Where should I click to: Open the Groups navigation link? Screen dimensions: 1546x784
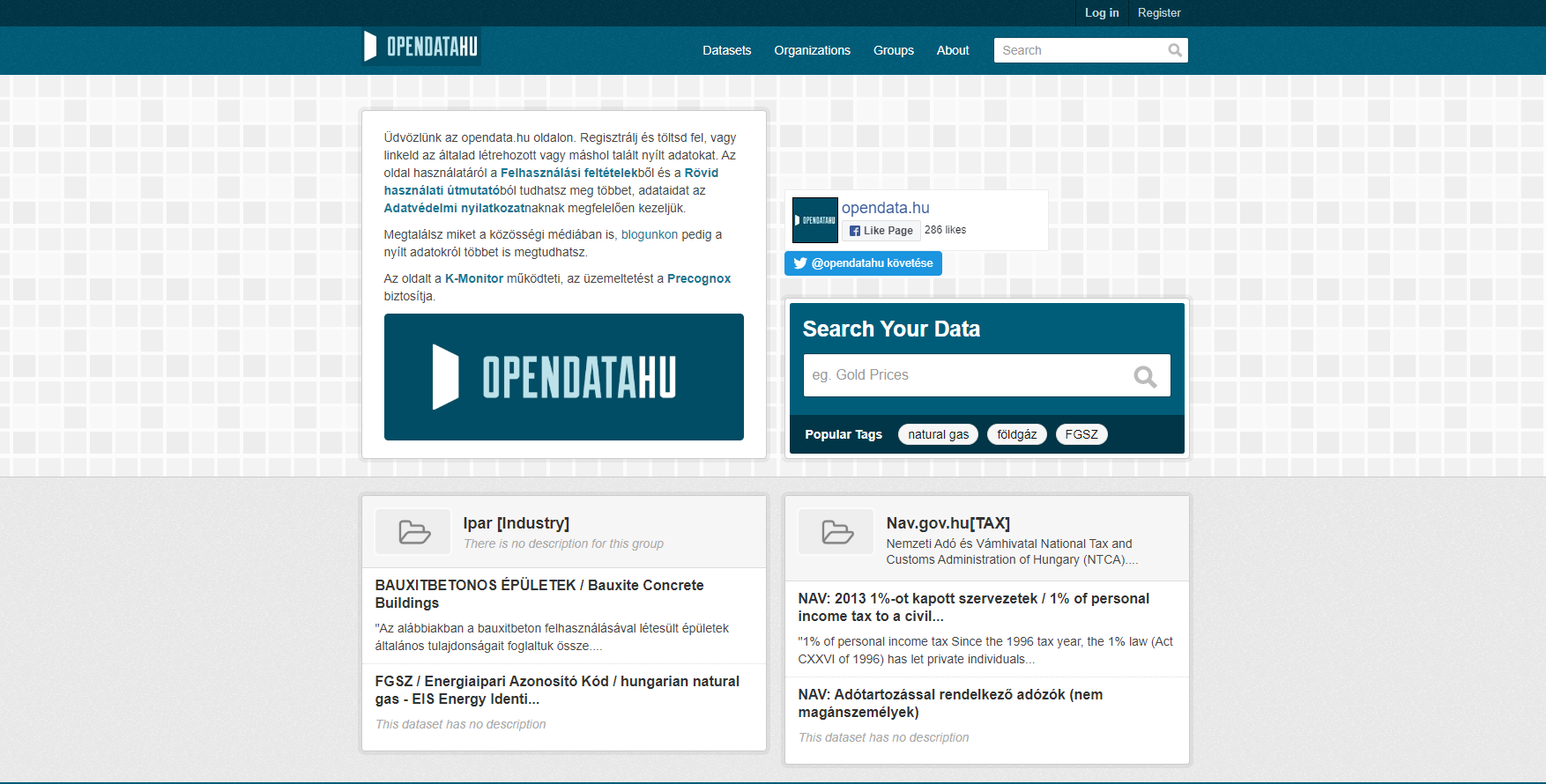click(x=893, y=50)
